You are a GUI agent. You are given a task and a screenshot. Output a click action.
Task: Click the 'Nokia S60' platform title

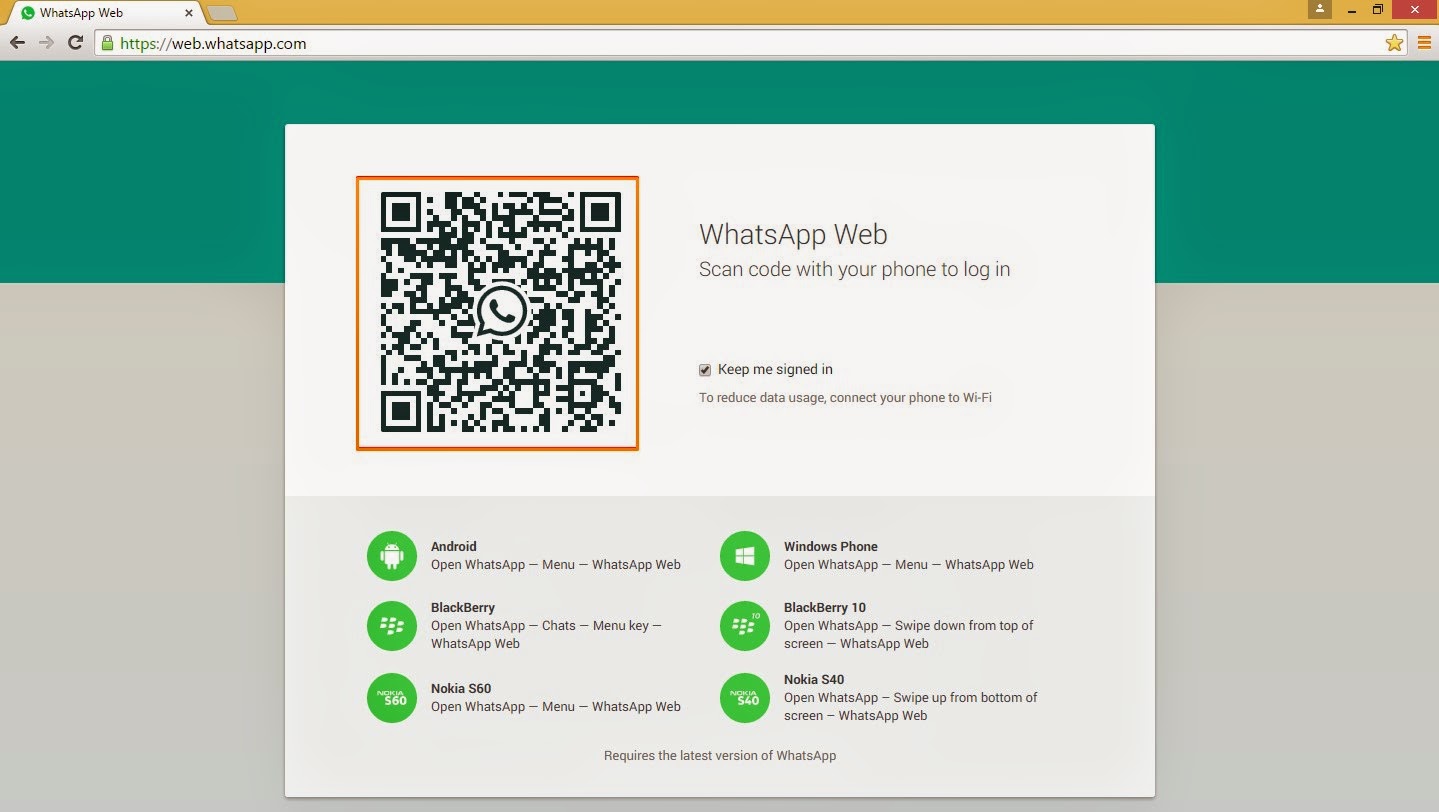point(461,688)
